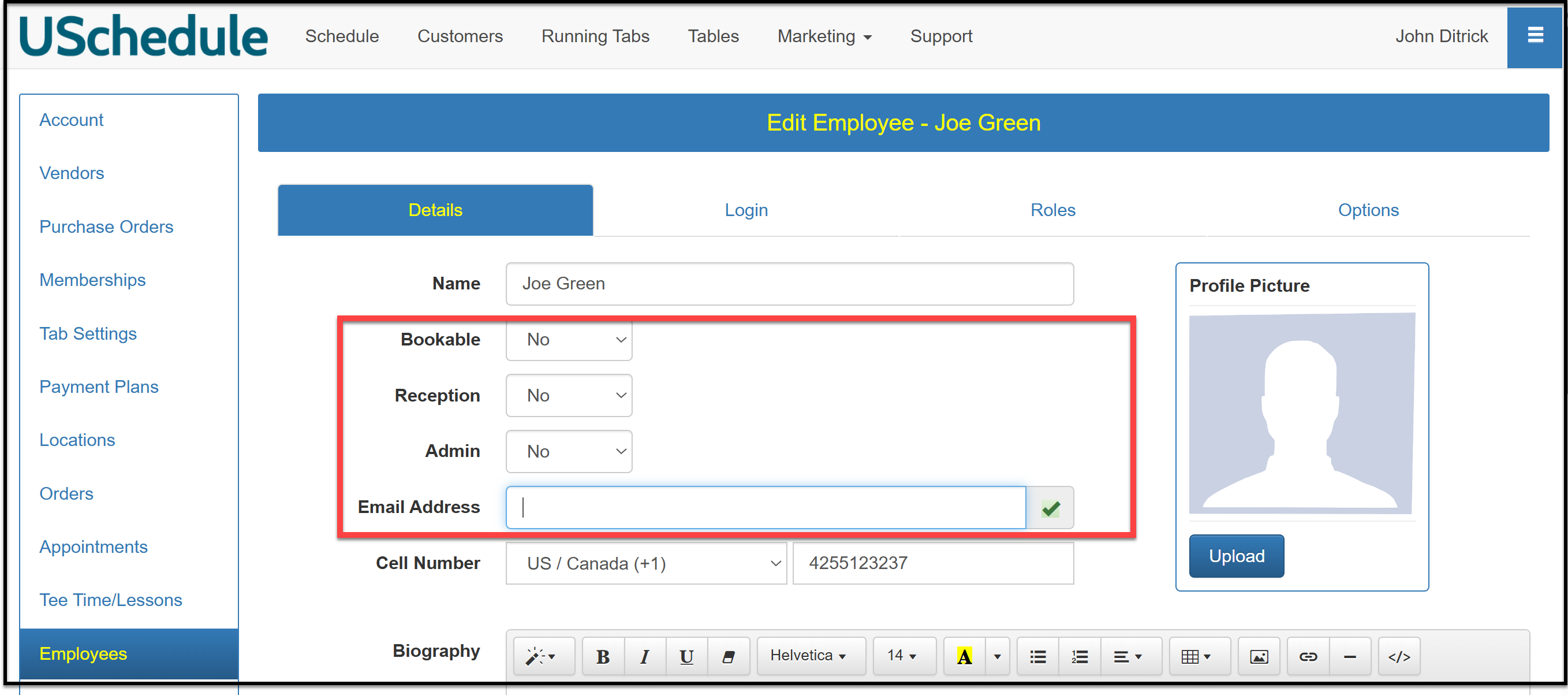
Task: Click the insert link icon
Action: tap(1308, 656)
